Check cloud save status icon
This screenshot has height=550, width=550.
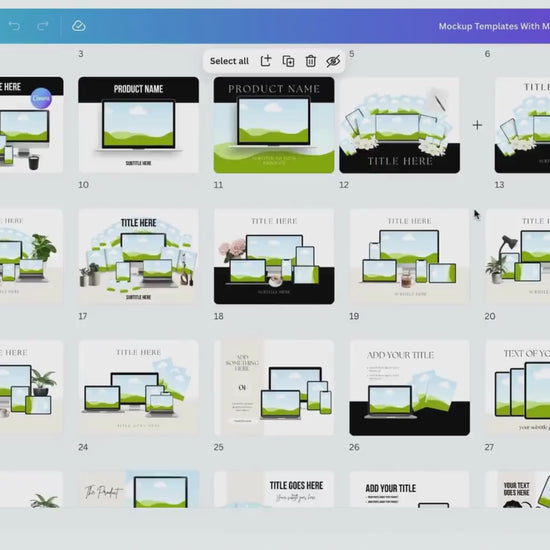tap(79, 26)
